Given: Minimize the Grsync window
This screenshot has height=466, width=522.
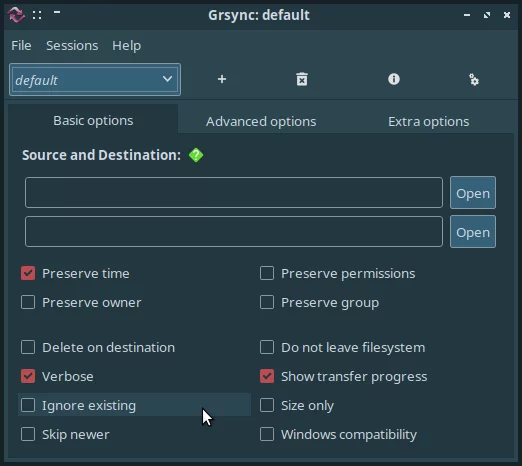Looking at the screenshot, I should [467, 15].
